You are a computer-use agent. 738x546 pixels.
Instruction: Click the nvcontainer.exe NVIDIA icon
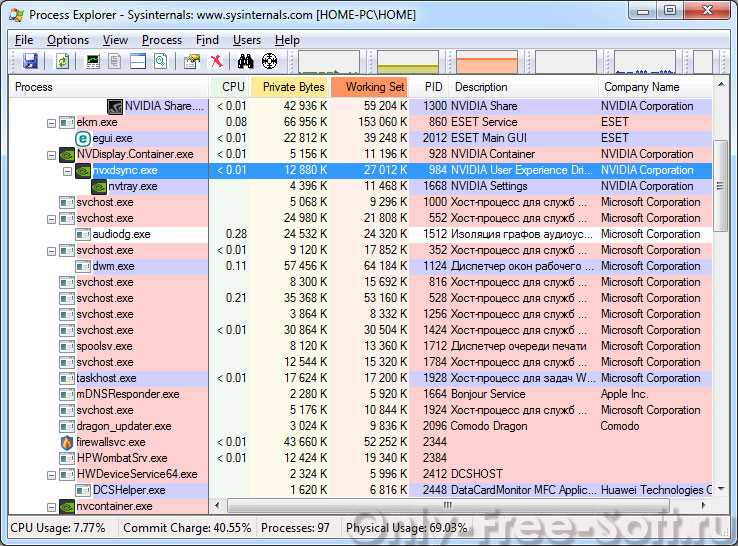pos(67,506)
